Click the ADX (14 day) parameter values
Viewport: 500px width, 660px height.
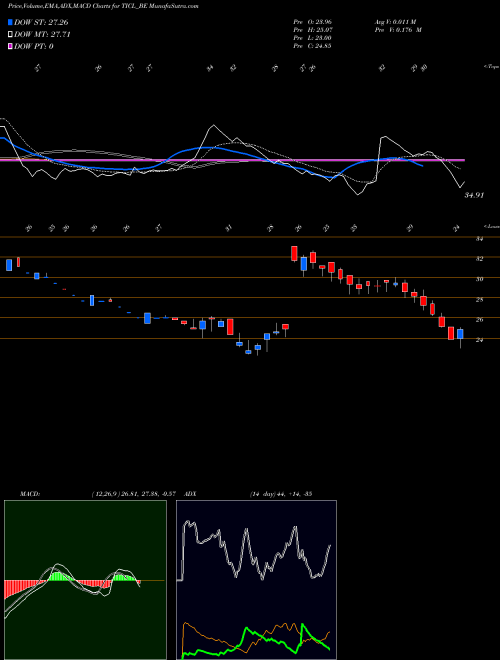pos(281,494)
